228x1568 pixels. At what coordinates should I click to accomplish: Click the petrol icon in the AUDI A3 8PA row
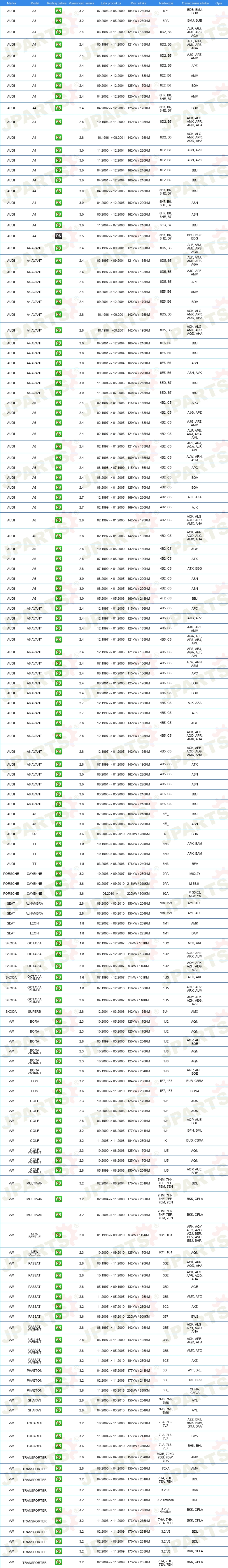pos(58,21)
